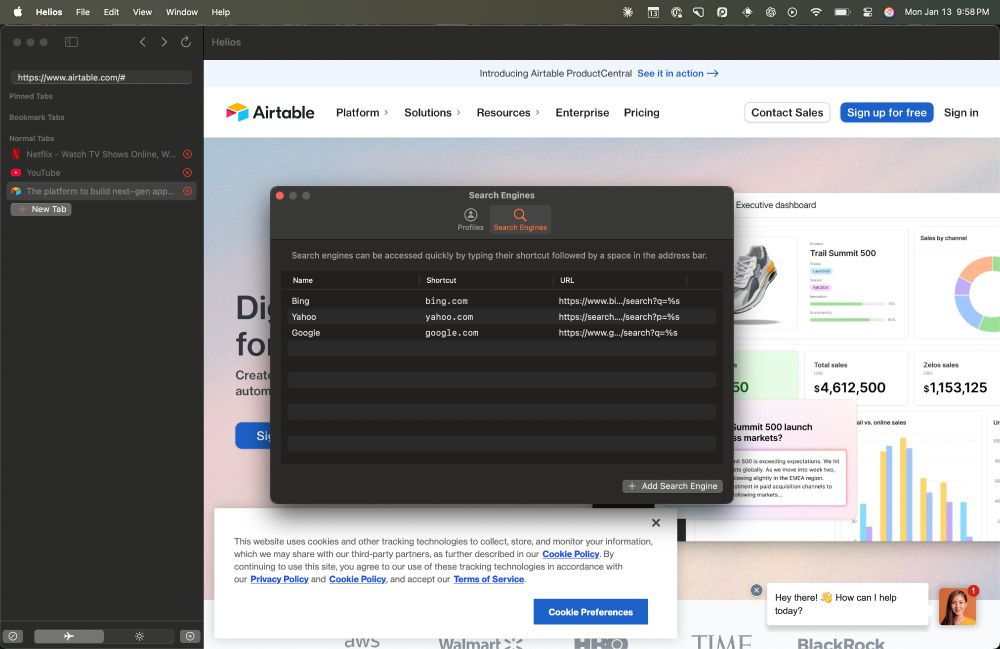Click the bing.com shortcut cell
The height and width of the screenshot is (649, 1000).
point(446,301)
